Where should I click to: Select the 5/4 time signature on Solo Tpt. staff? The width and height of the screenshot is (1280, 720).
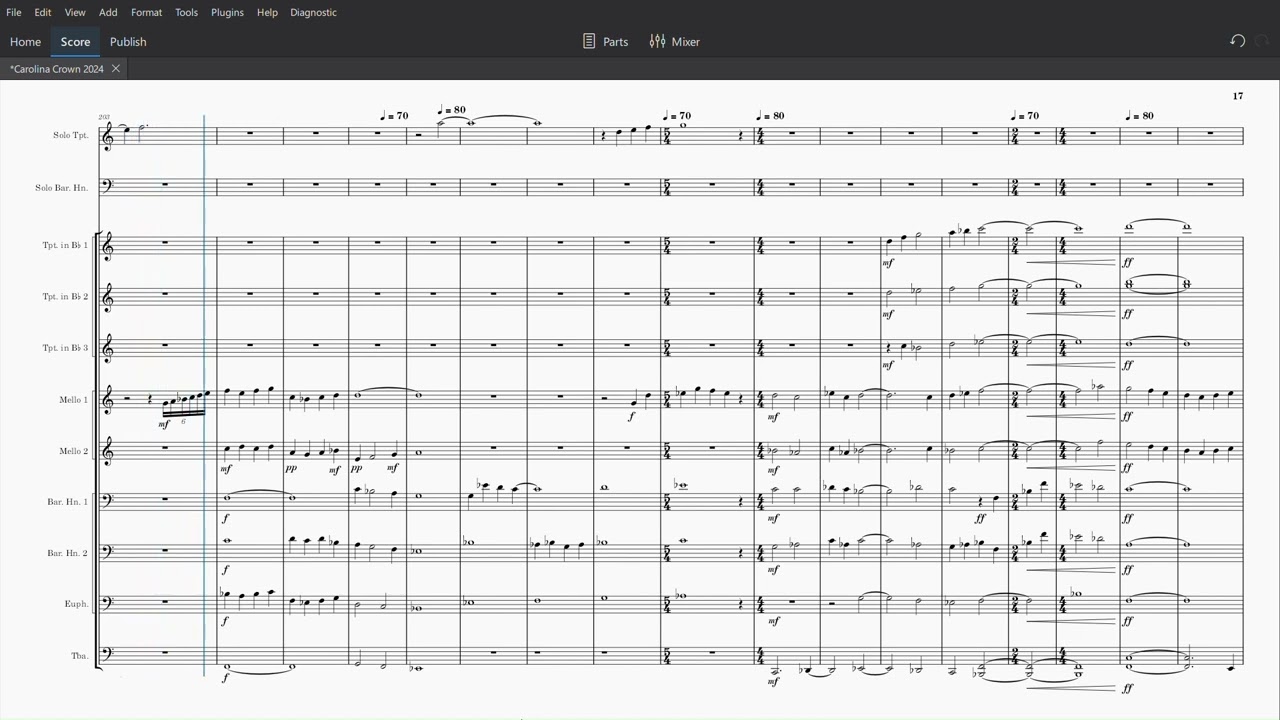coord(668,136)
